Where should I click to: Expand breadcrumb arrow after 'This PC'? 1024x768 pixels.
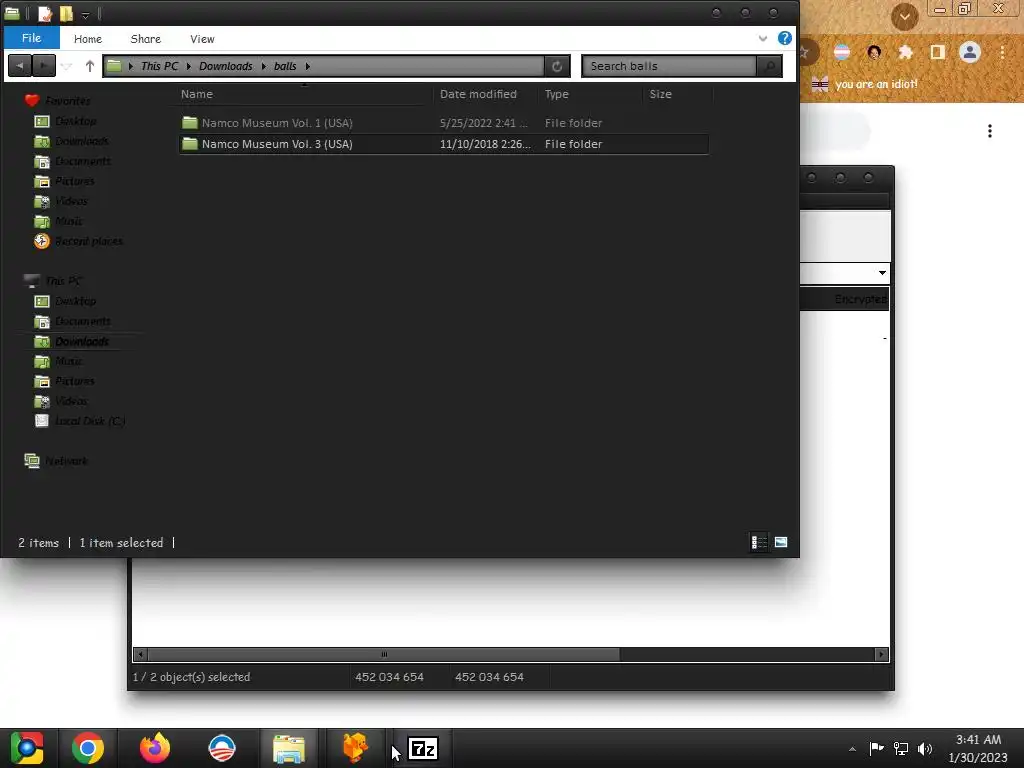[189, 66]
